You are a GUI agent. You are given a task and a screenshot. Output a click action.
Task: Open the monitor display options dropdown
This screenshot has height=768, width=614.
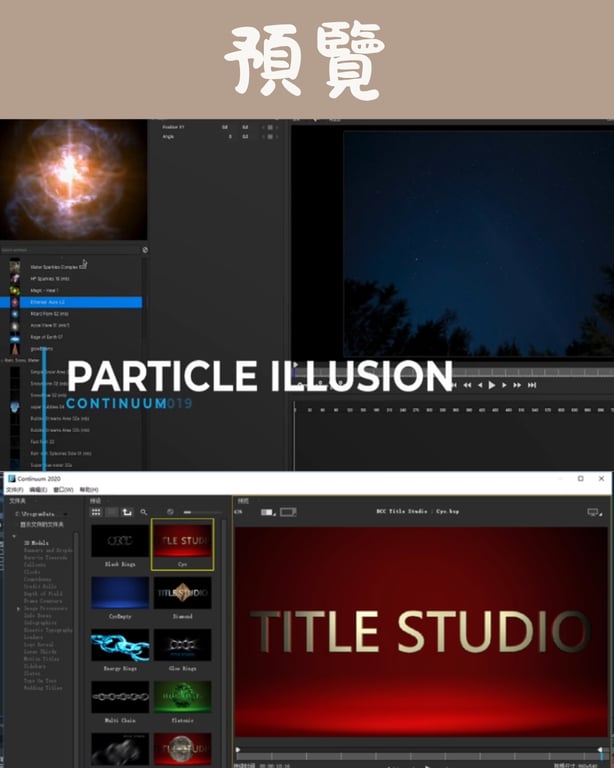click(594, 512)
